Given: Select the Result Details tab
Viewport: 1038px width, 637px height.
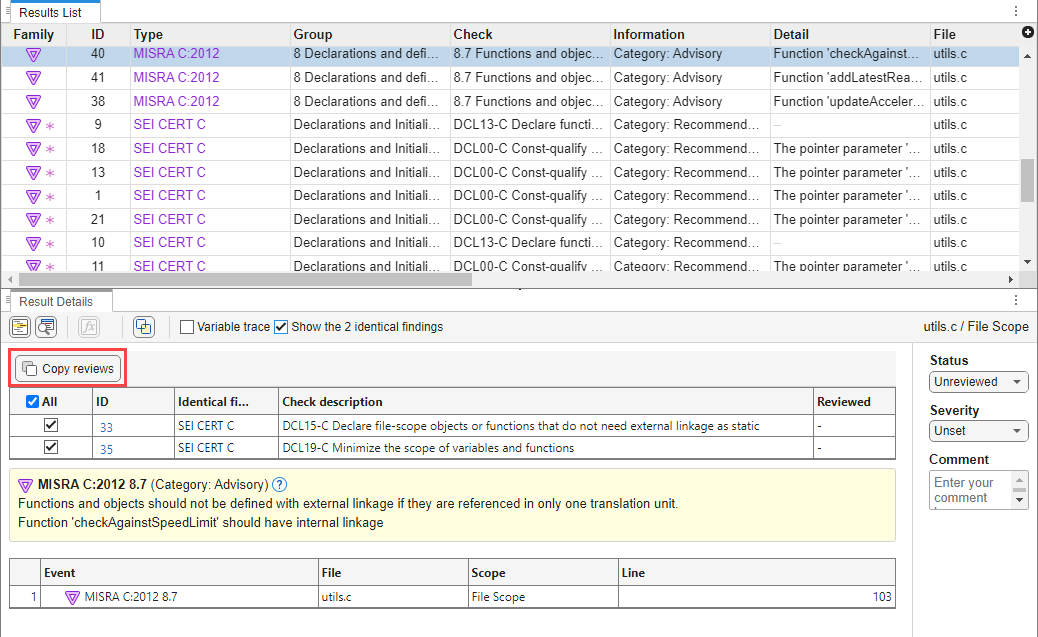Looking at the screenshot, I should 58,300.
